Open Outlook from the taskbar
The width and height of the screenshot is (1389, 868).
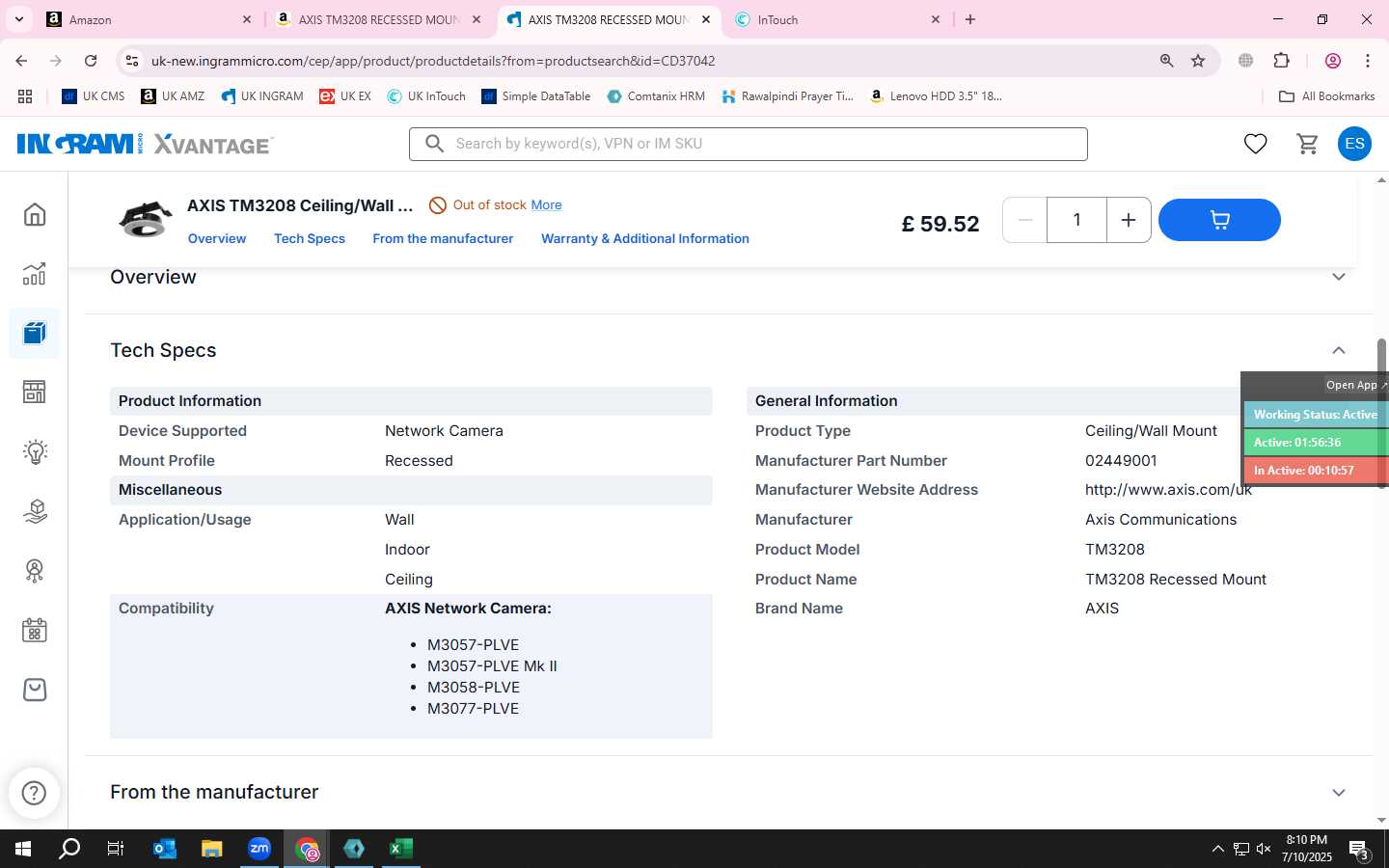[x=165, y=849]
